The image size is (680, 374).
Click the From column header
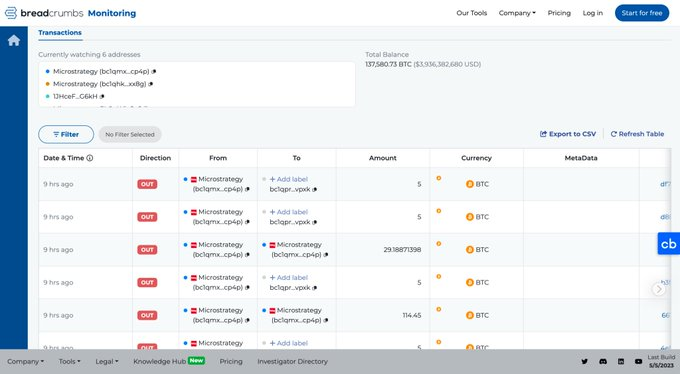click(218, 158)
